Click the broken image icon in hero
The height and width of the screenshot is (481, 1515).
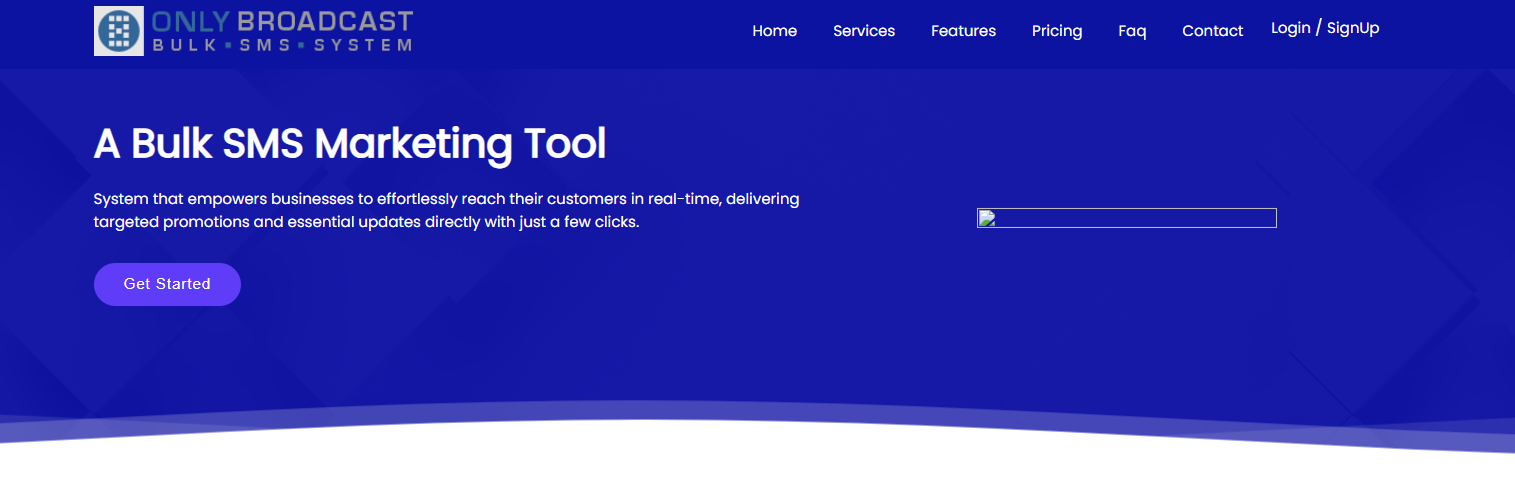point(986,218)
